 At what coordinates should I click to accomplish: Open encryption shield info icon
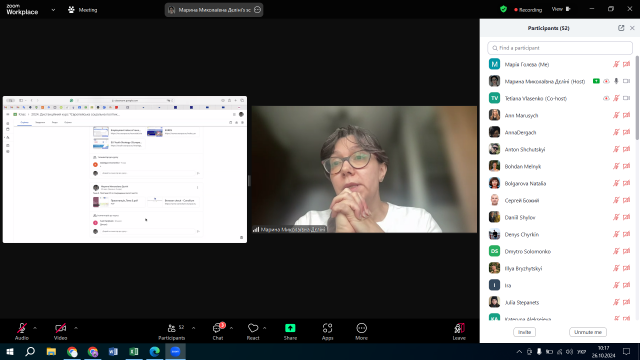pyautogui.click(x=503, y=9)
